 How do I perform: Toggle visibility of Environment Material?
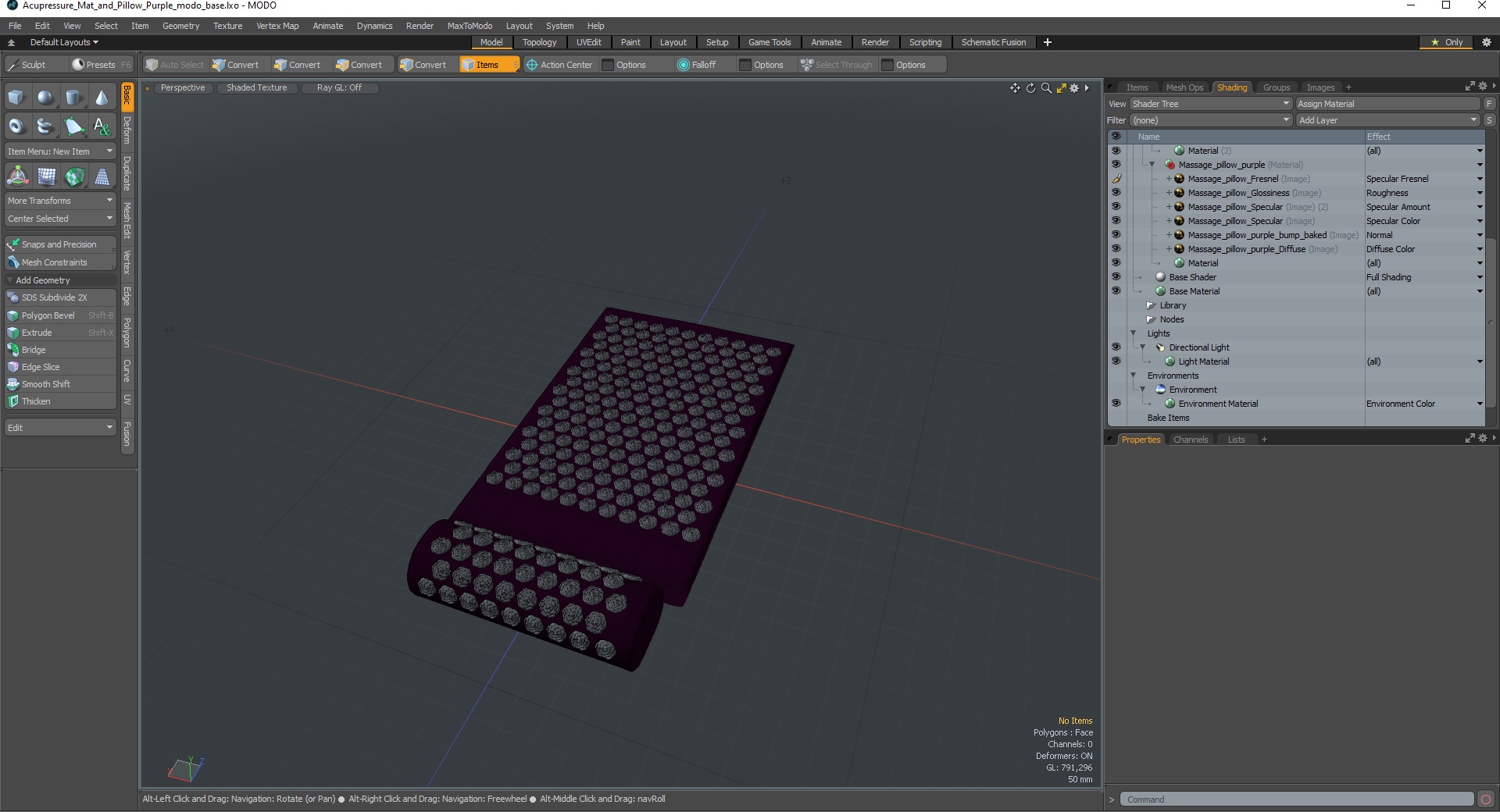(x=1116, y=404)
